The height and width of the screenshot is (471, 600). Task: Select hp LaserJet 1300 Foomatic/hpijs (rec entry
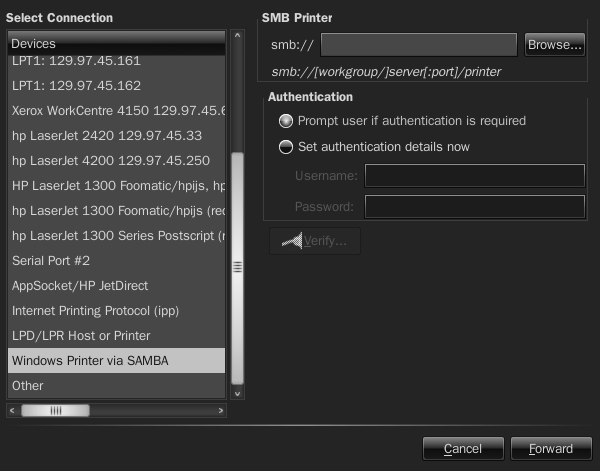click(116, 210)
